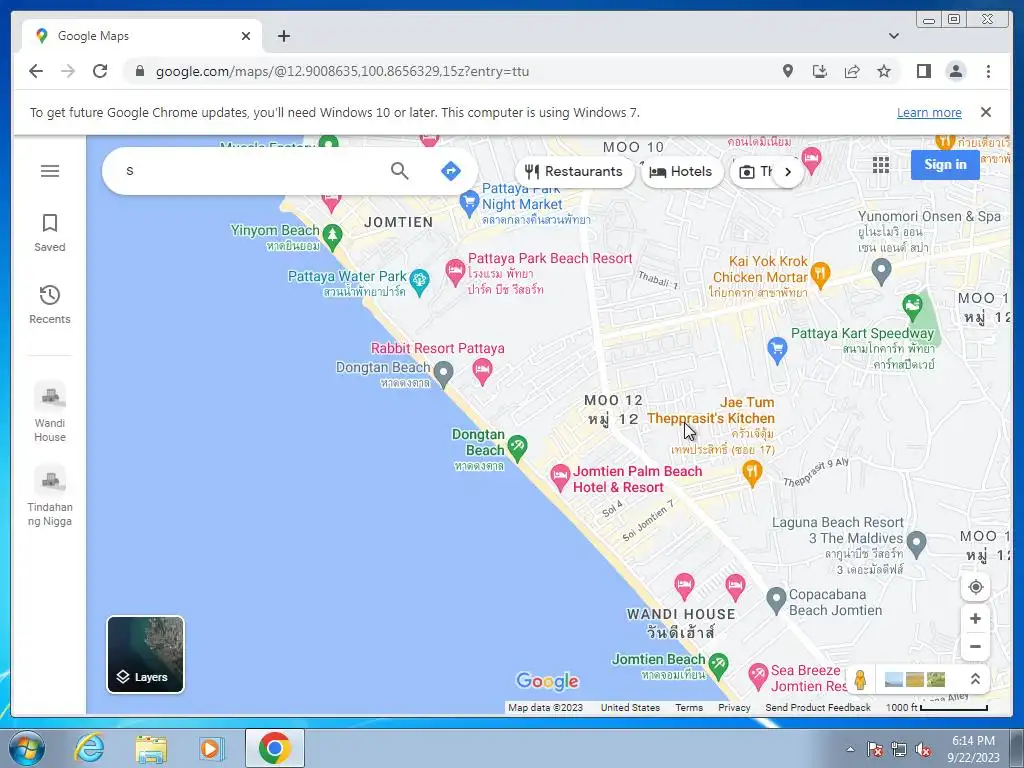Select the Pattaya Park Night Market shopping pin
1024x768 pixels.
pyautogui.click(x=469, y=204)
